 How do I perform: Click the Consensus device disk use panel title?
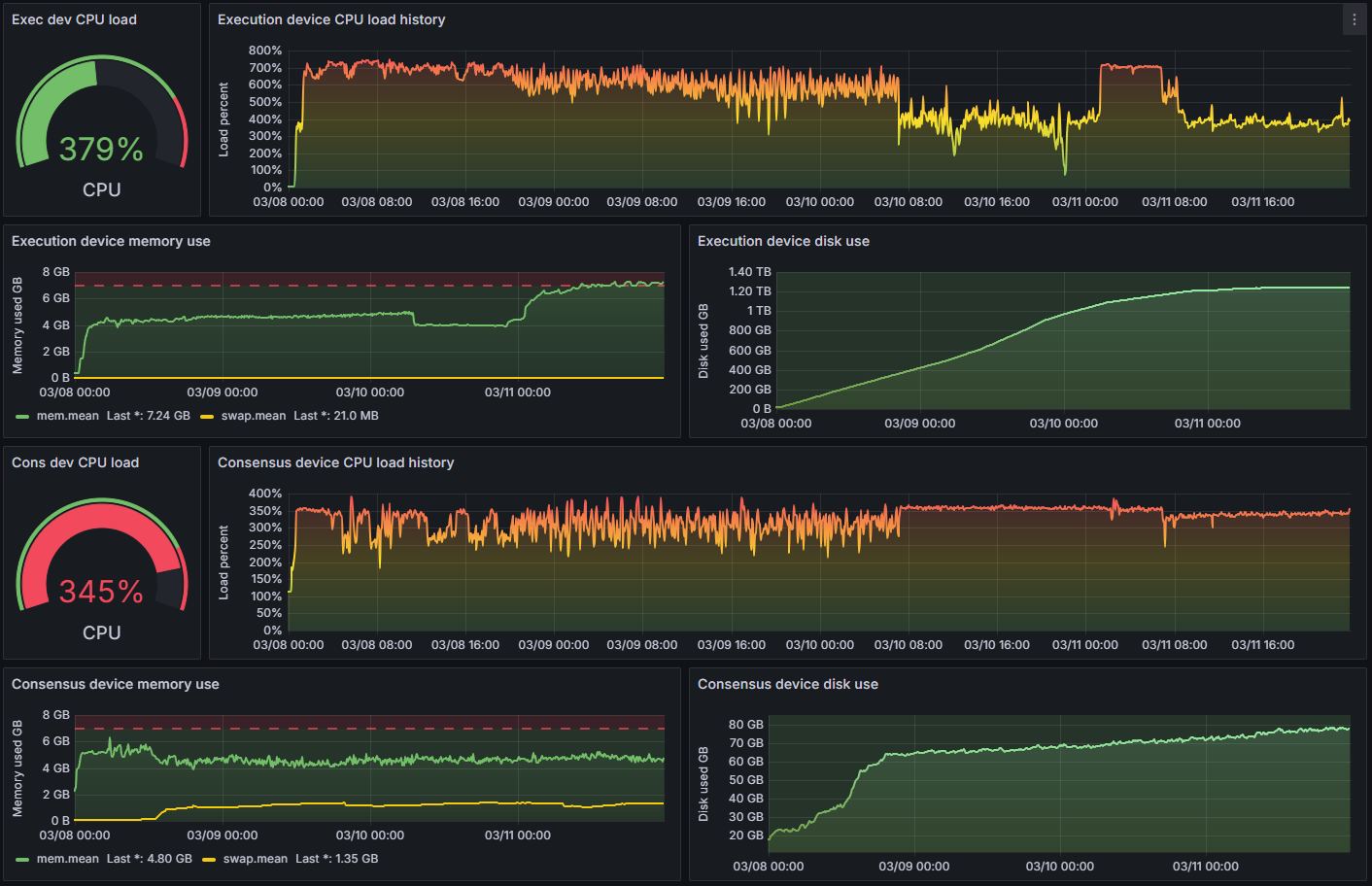(787, 683)
